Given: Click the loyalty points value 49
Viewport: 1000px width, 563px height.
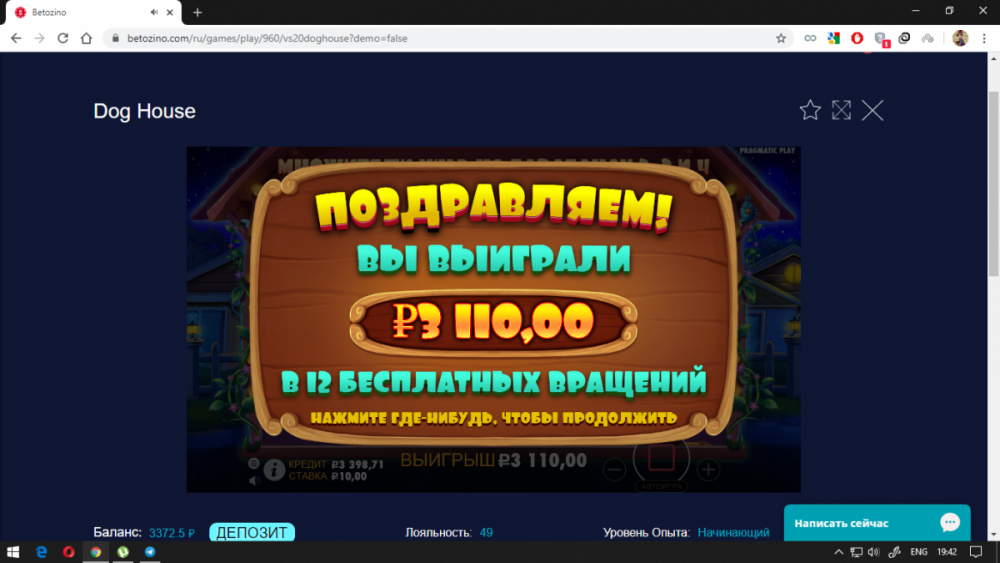Looking at the screenshot, I should tap(486, 532).
